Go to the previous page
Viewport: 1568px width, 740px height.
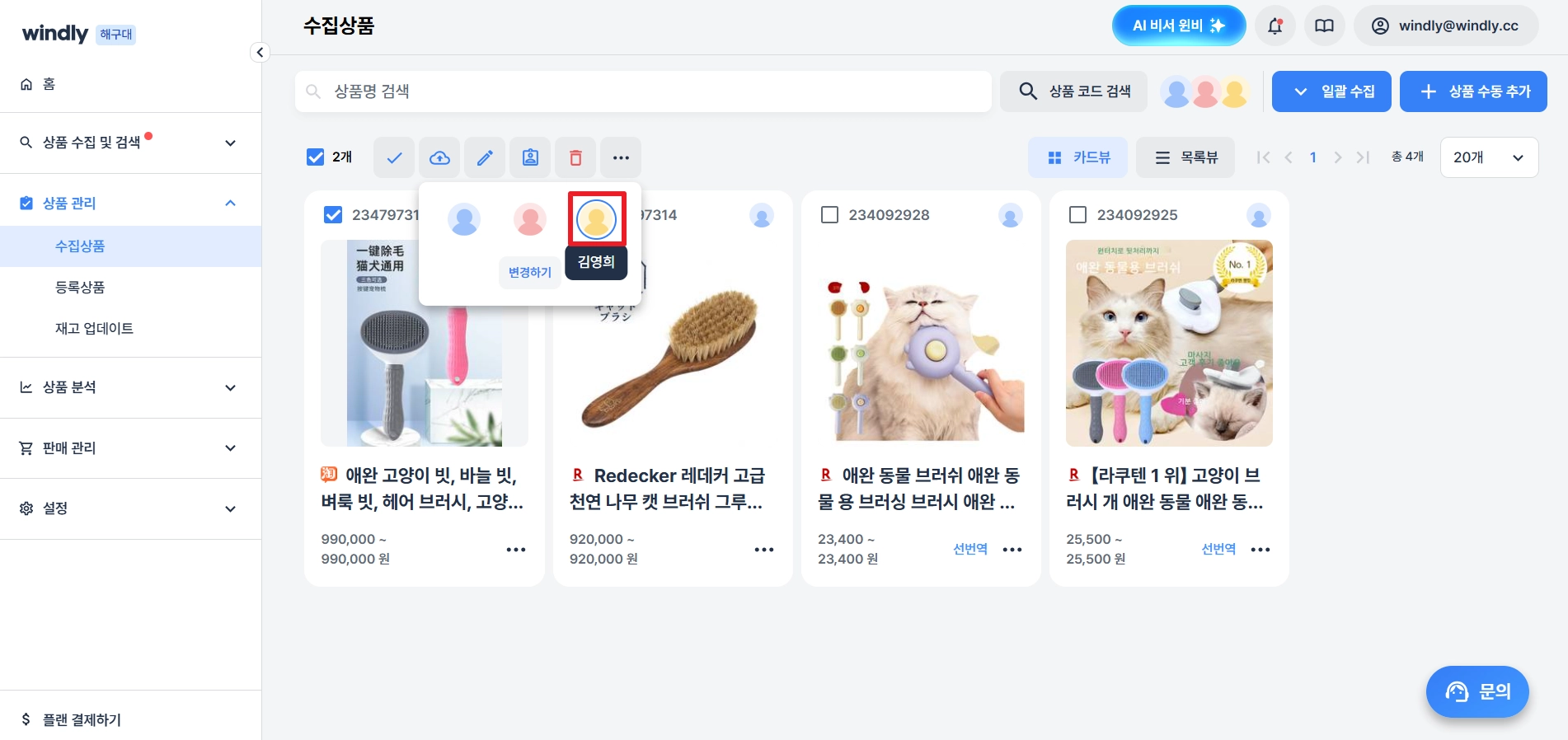1288,157
